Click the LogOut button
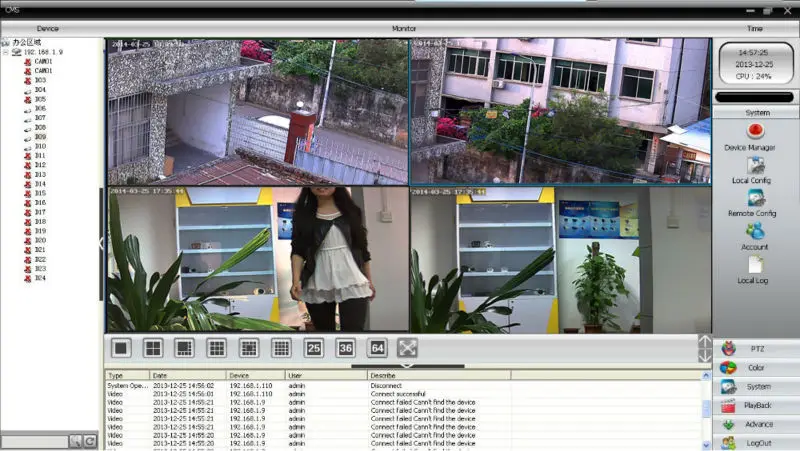Image resolution: width=800 pixels, height=451 pixels. (756, 443)
